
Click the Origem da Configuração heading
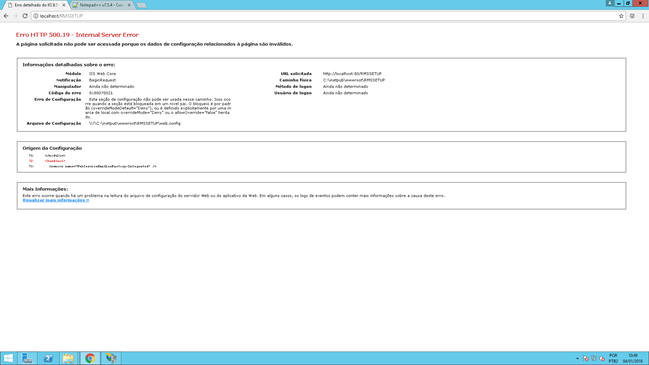pos(52,148)
